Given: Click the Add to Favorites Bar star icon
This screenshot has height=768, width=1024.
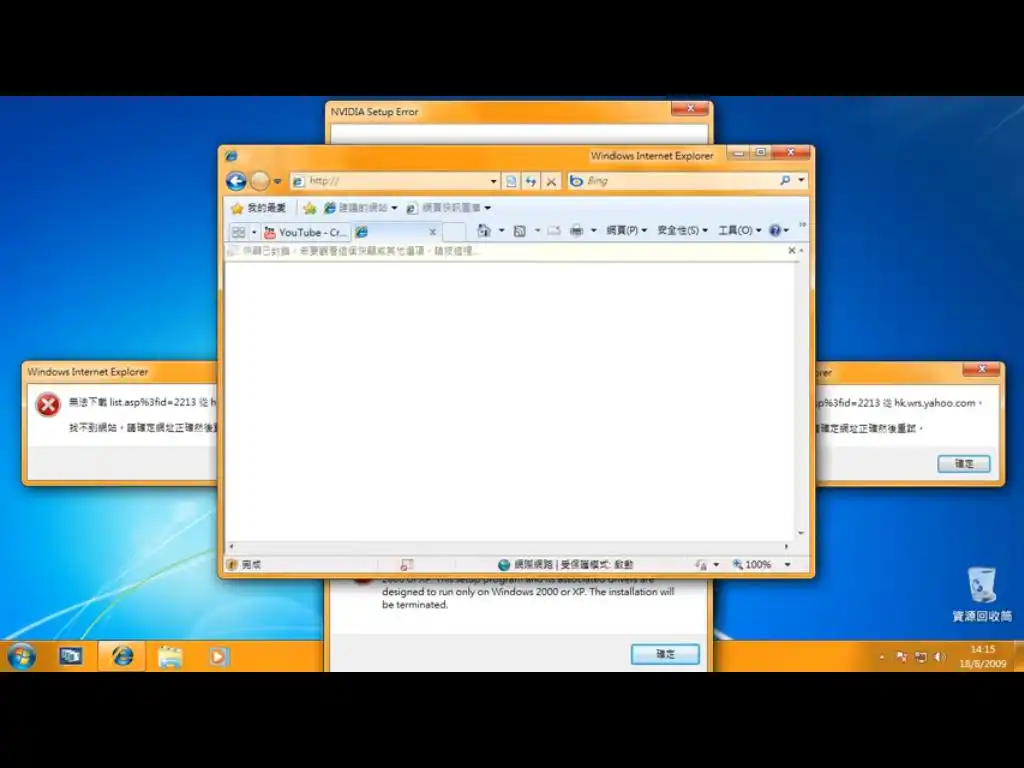Looking at the screenshot, I should [310, 208].
